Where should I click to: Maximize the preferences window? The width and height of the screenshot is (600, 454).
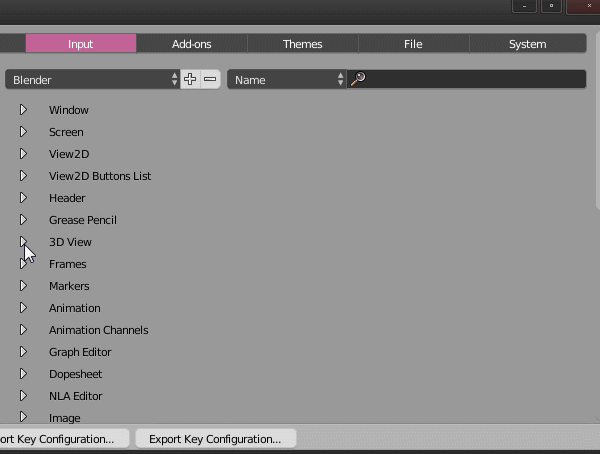point(551,6)
